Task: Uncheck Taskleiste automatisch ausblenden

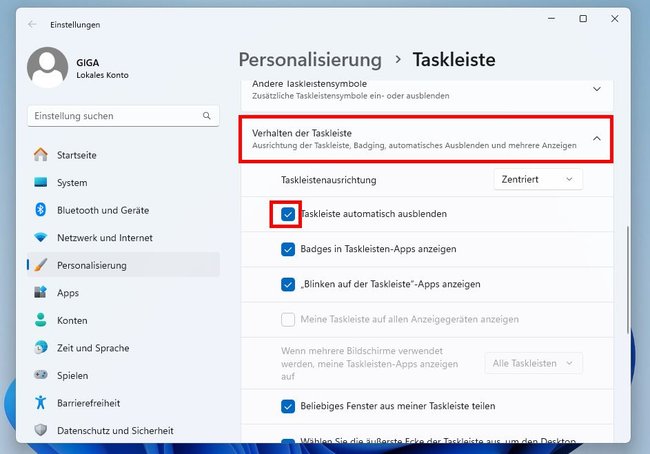Action: 288,214
